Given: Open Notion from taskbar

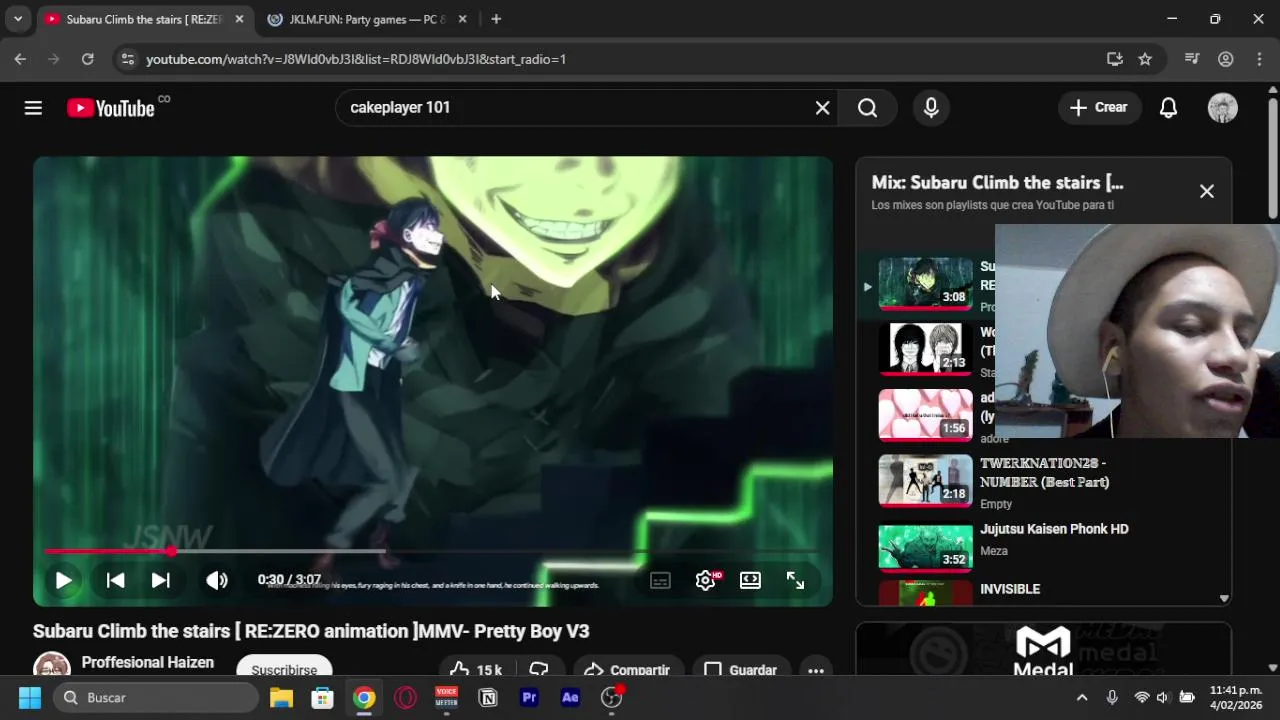Looking at the screenshot, I should coord(488,697).
